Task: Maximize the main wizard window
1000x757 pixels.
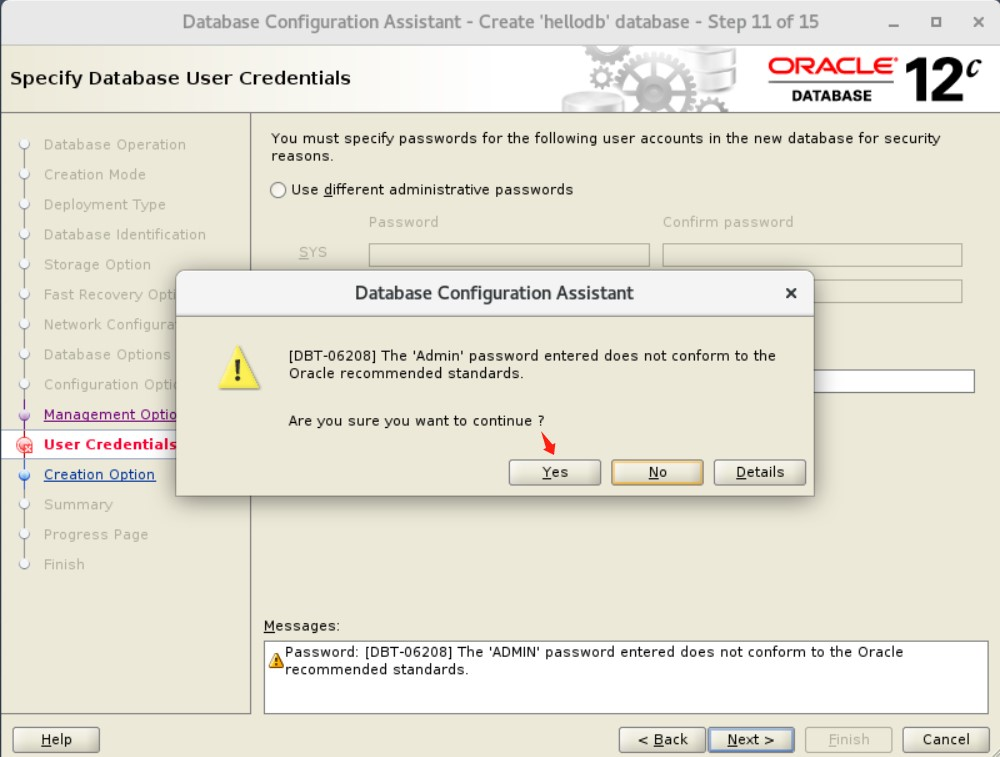Action: (x=936, y=22)
